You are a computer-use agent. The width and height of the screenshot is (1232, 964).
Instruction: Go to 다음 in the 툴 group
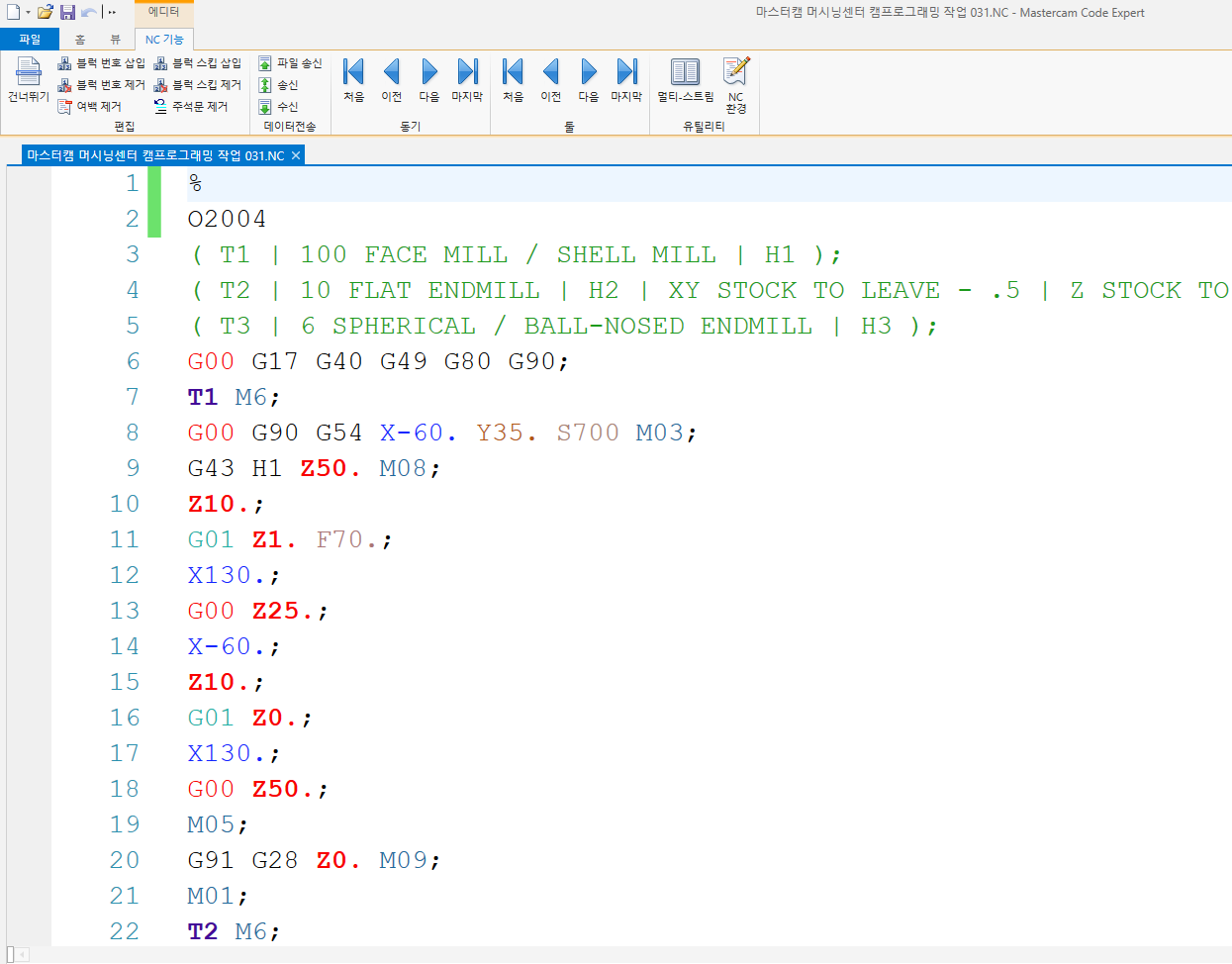(589, 80)
